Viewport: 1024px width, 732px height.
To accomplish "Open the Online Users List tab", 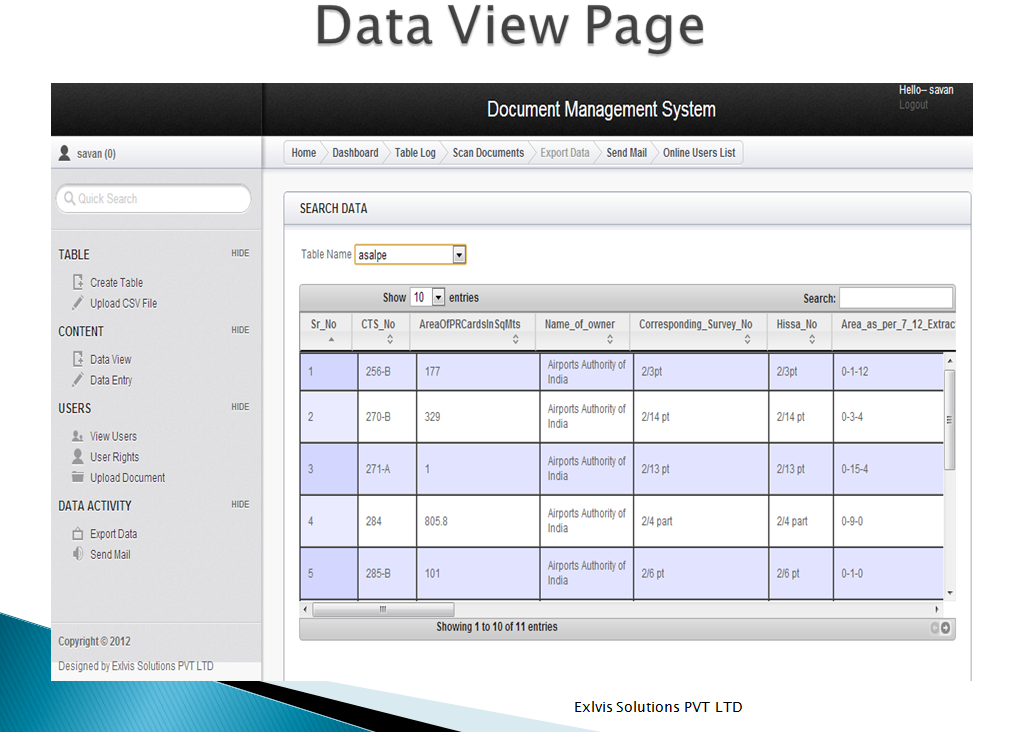I will [x=699, y=153].
